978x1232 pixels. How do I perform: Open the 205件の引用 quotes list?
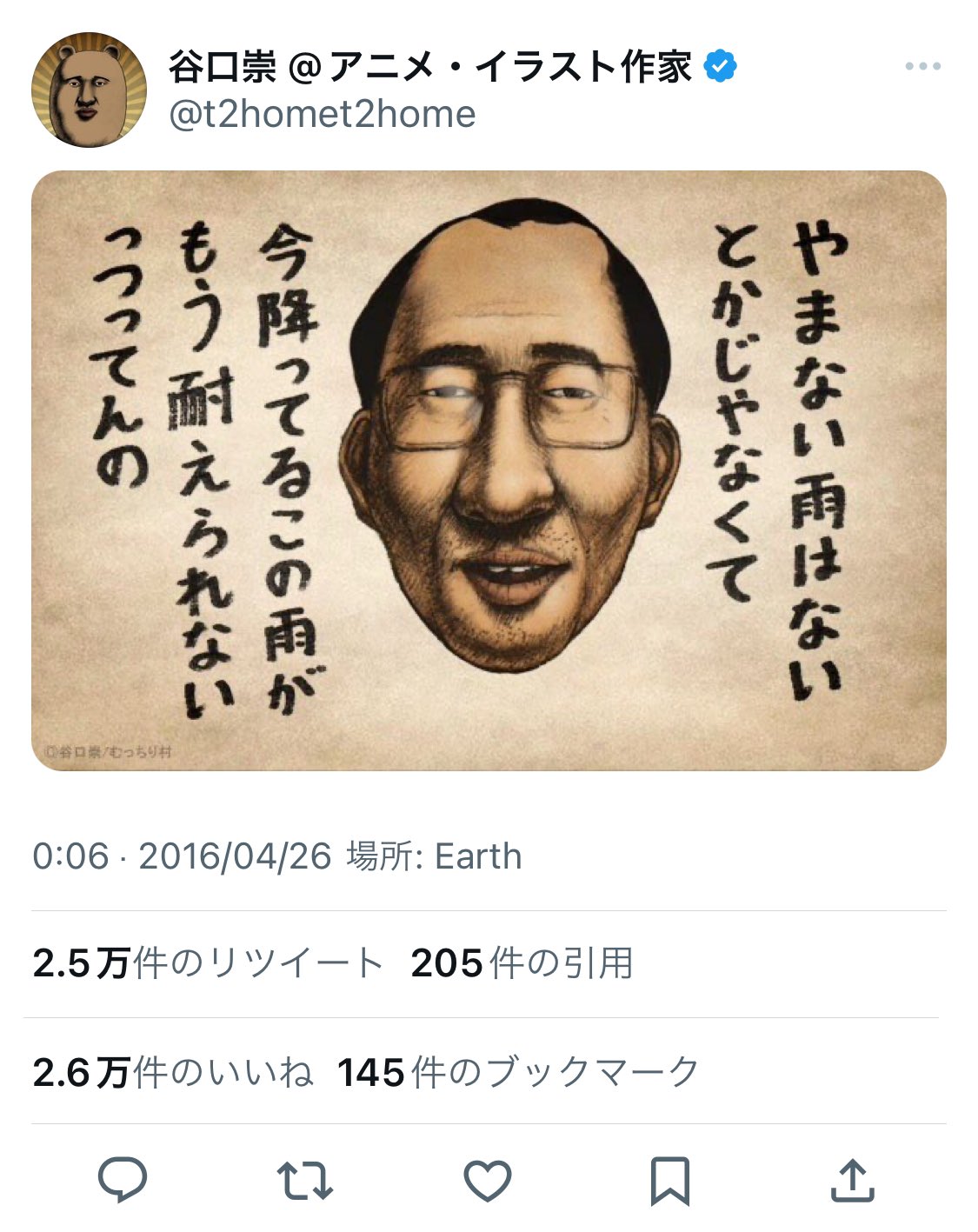pyautogui.click(x=522, y=963)
